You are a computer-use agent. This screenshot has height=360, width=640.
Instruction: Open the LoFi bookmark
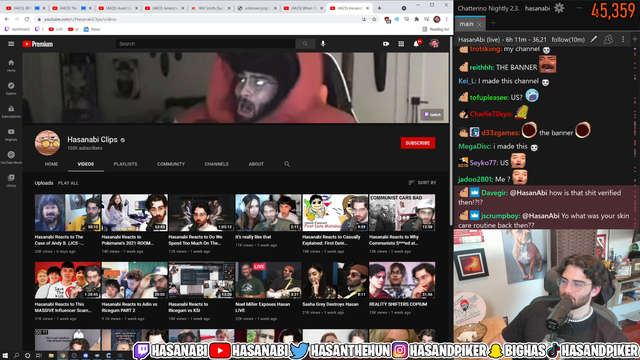[56, 29]
